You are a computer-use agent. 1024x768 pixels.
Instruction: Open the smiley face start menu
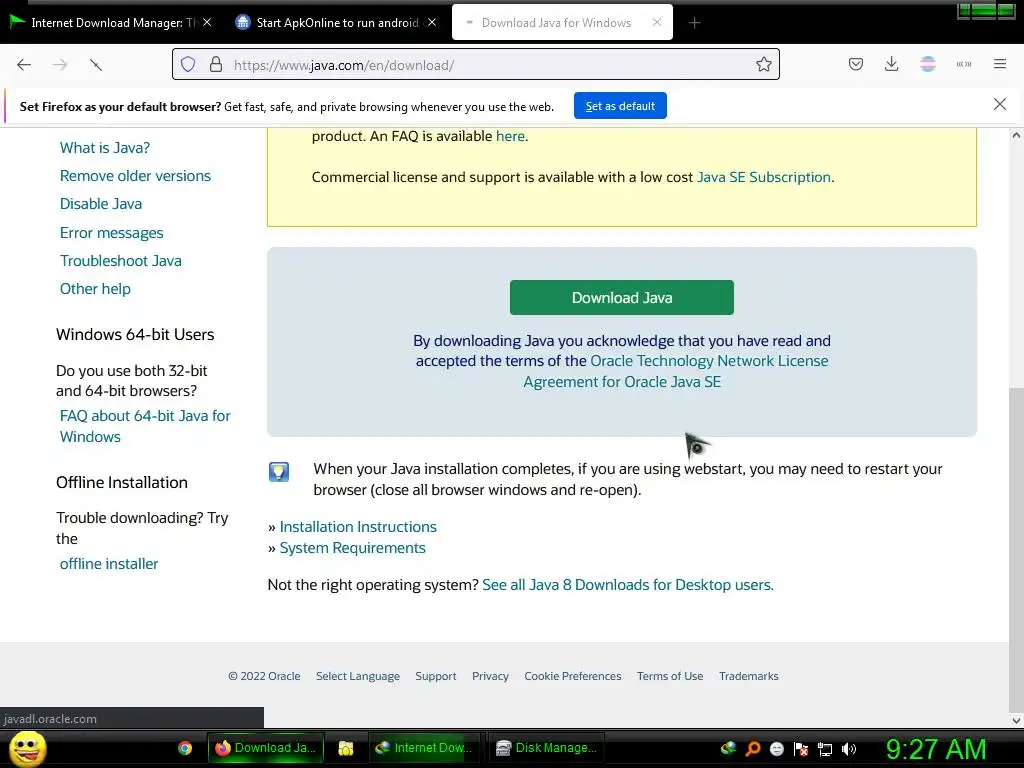(x=27, y=748)
